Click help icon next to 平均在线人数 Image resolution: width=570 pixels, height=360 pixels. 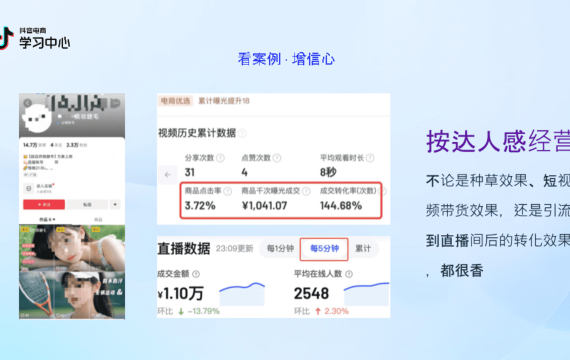pos(349,274)
